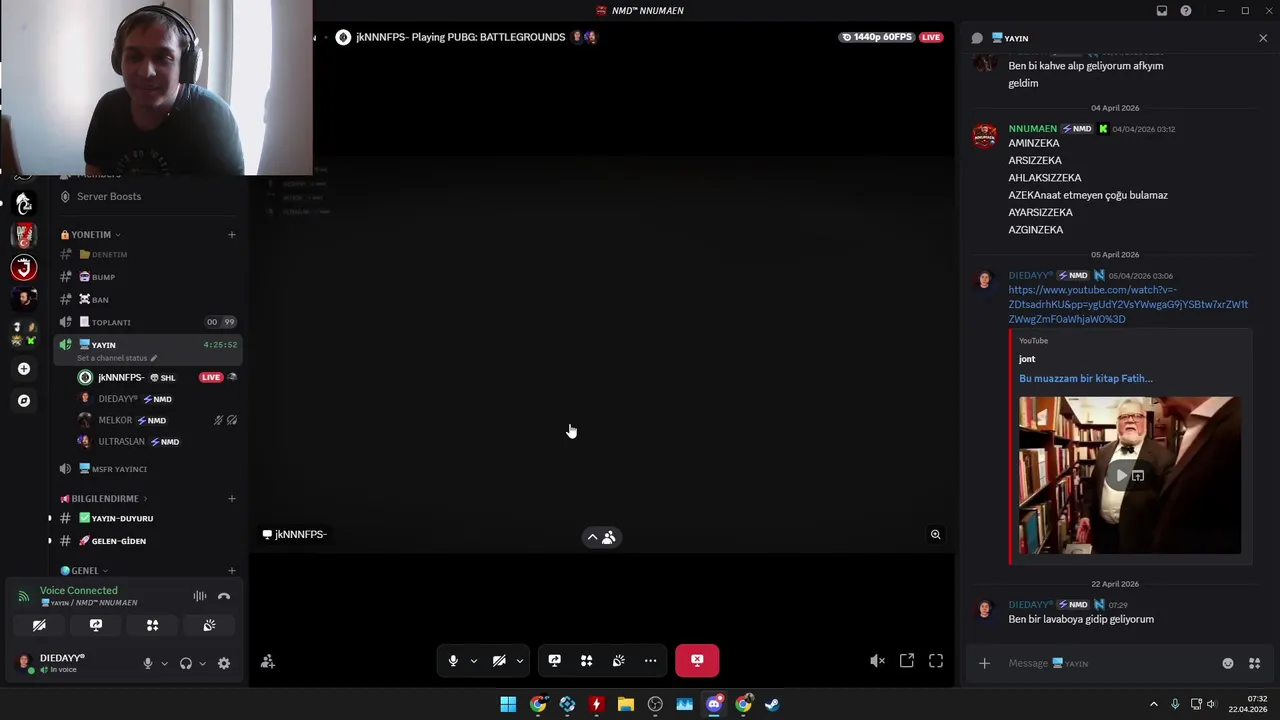The height and width of the screenshot is (720, 1280).
Task: Open OBS Studio from taskbar
Action: coord(655,705)
